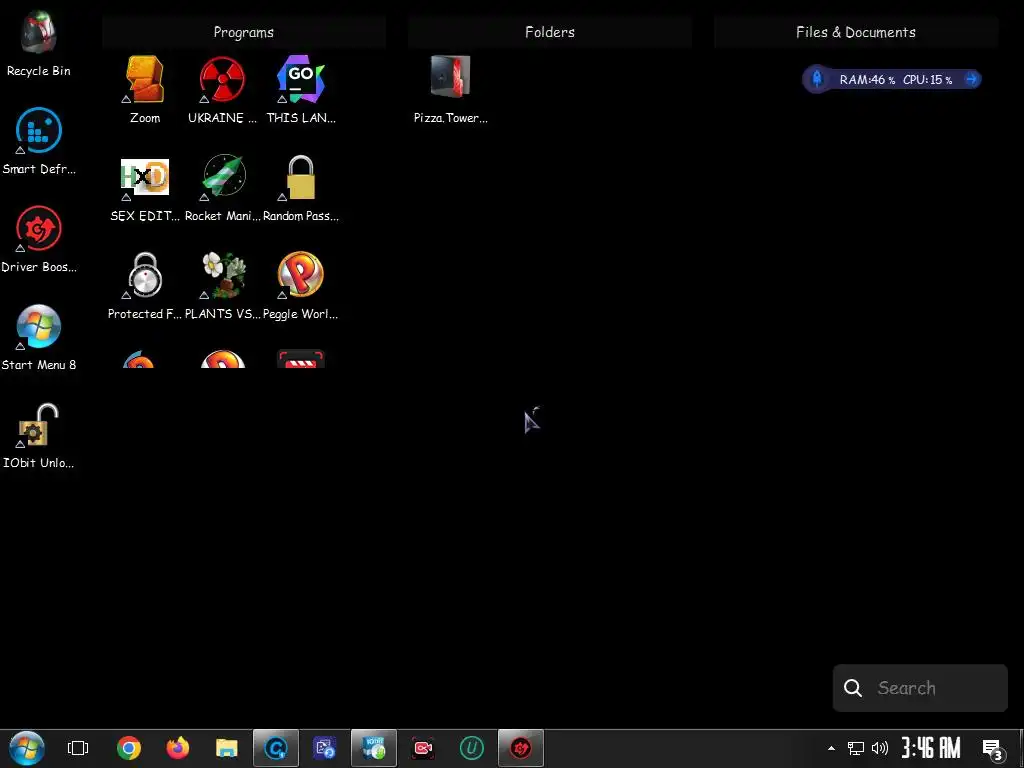Screen dimensions: 1024x768
Task: Switch to the IObit box app in taskbar
Action: (374, 748)
